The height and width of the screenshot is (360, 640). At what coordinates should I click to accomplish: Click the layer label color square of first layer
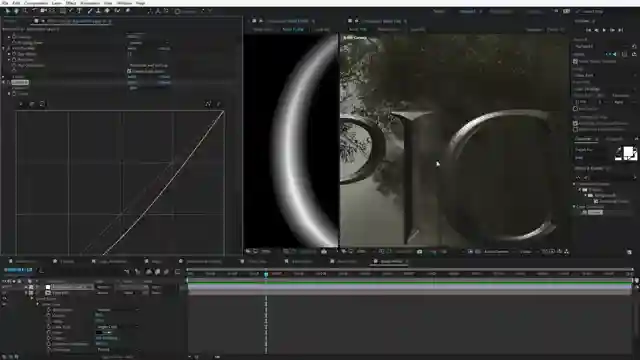click(x=48, y=287)
